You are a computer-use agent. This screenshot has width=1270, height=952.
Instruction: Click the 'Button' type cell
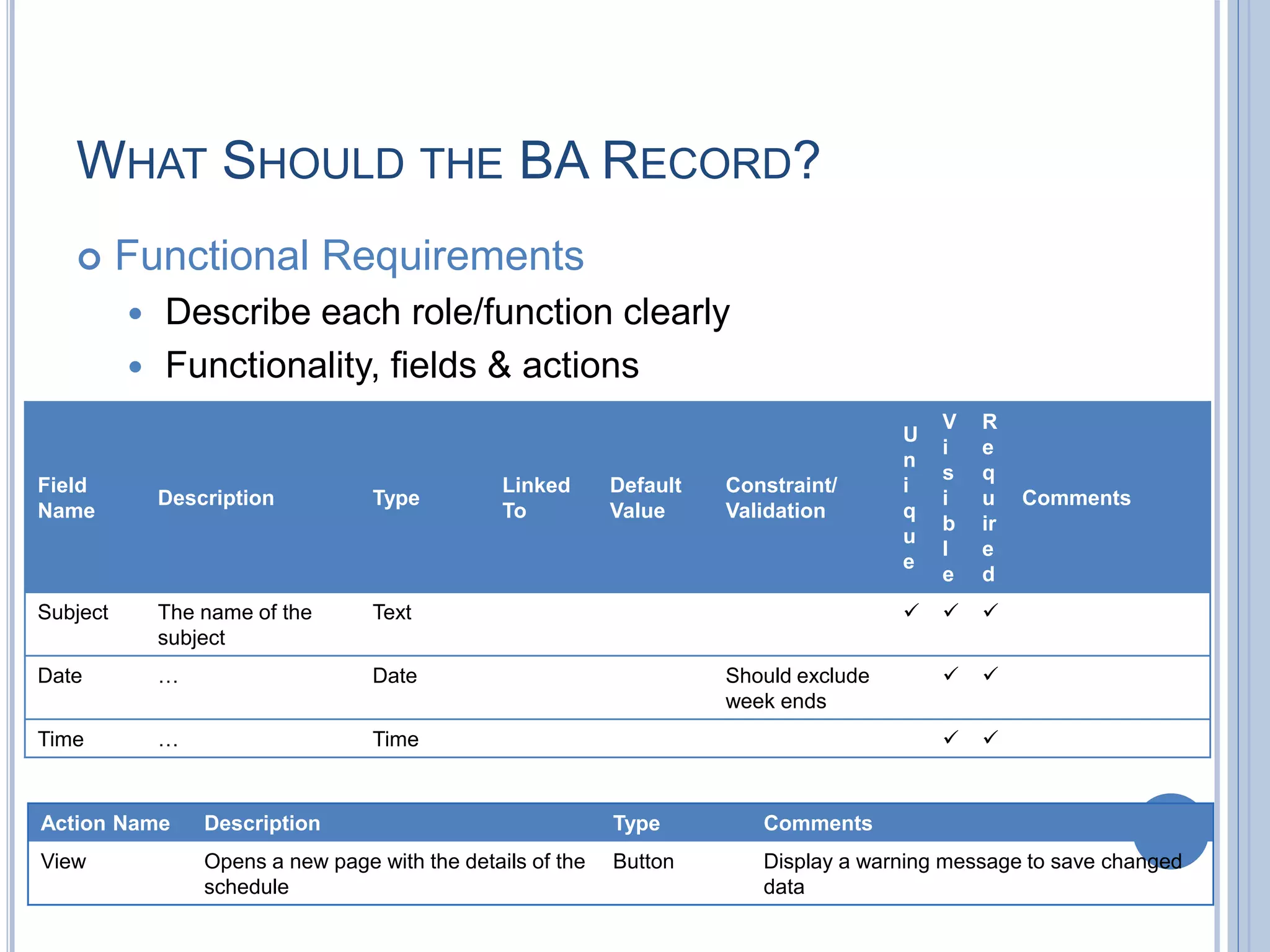click(643, 862)
